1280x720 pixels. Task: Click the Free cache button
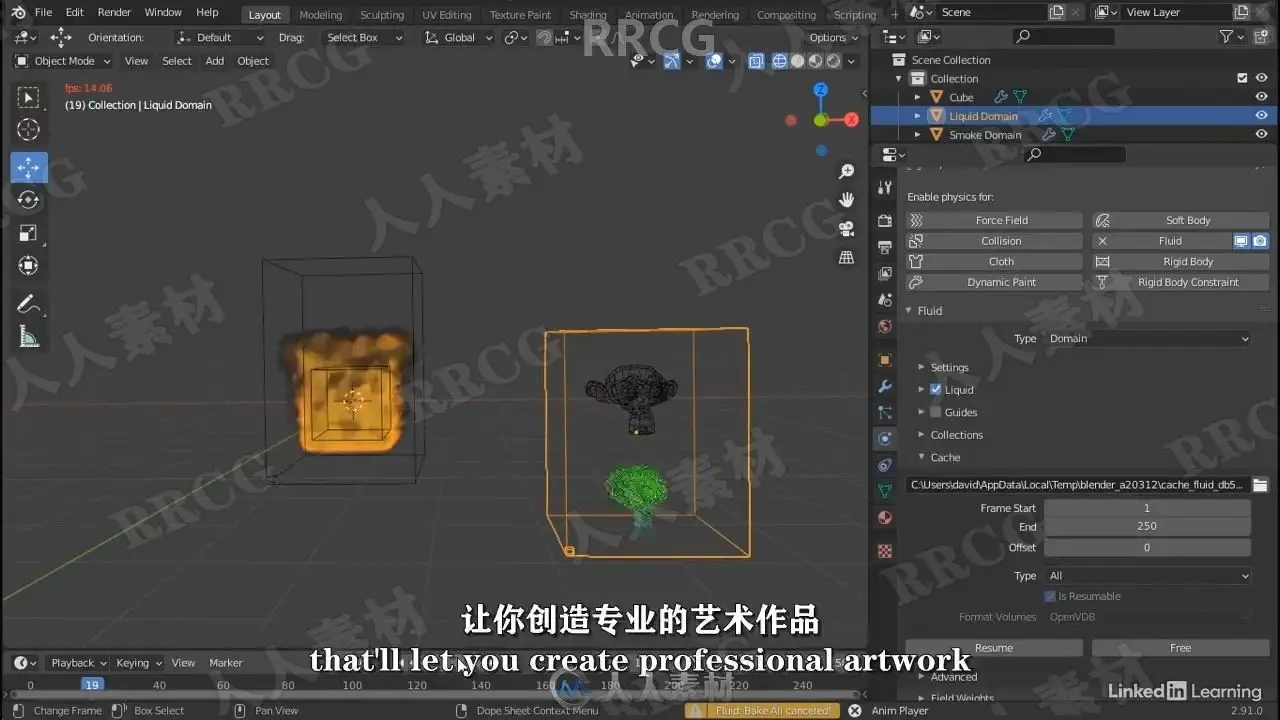click(x=1181, y=648)
